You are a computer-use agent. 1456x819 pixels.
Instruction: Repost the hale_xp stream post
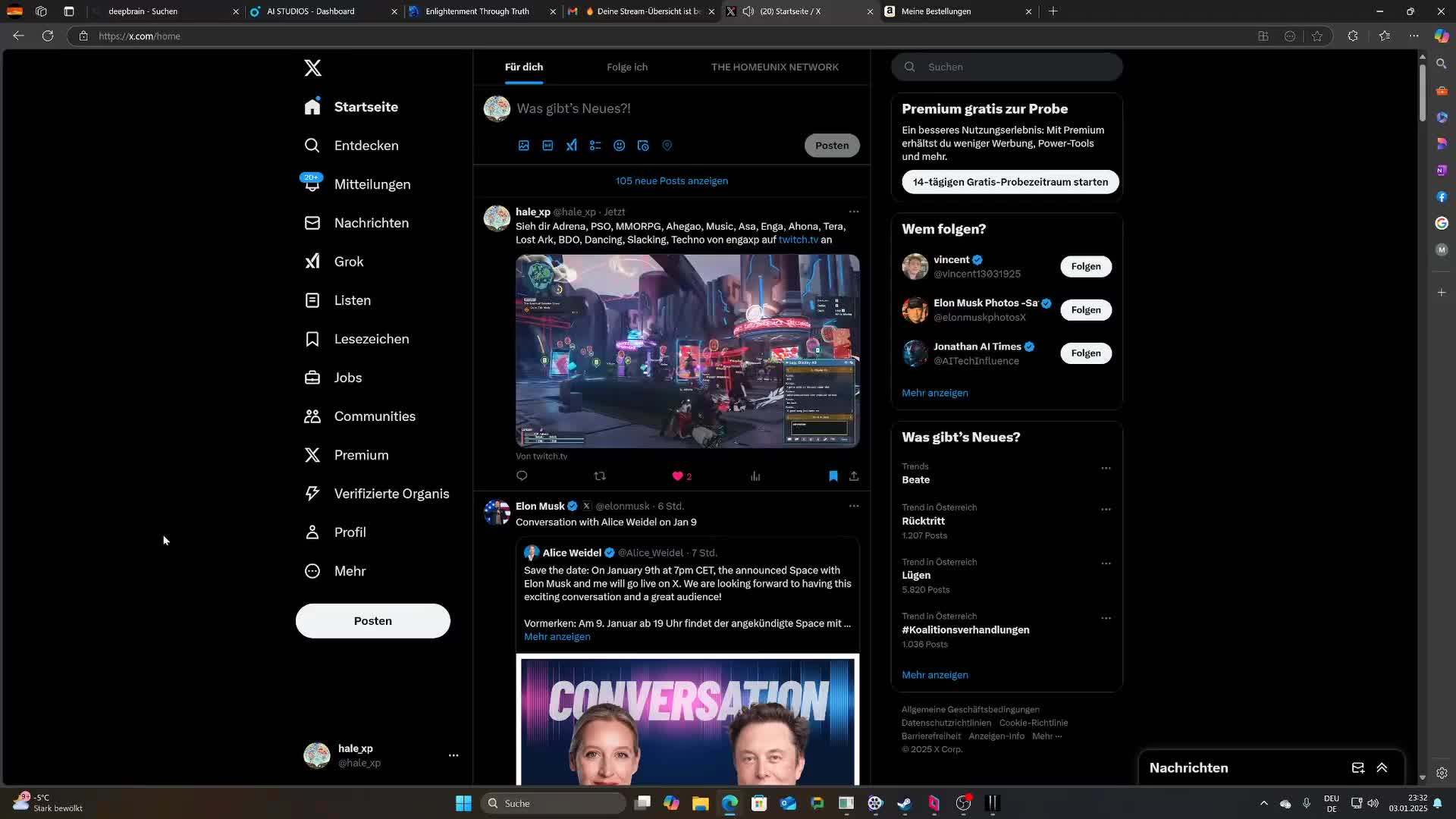point(600,476)
